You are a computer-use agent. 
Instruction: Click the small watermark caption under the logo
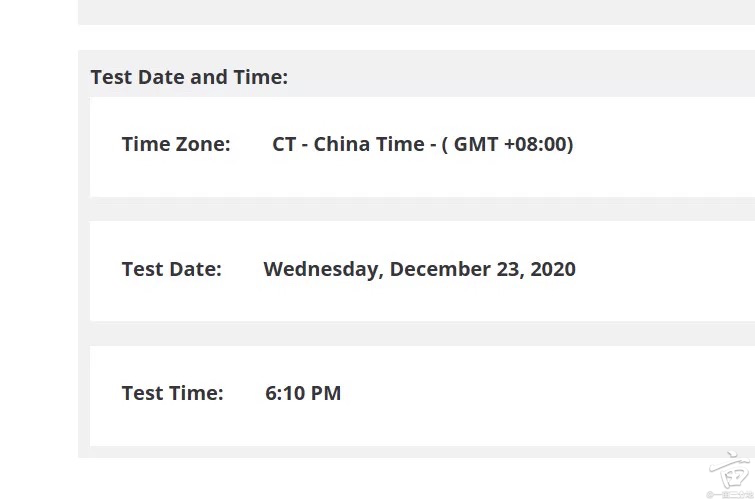point(729,493)
